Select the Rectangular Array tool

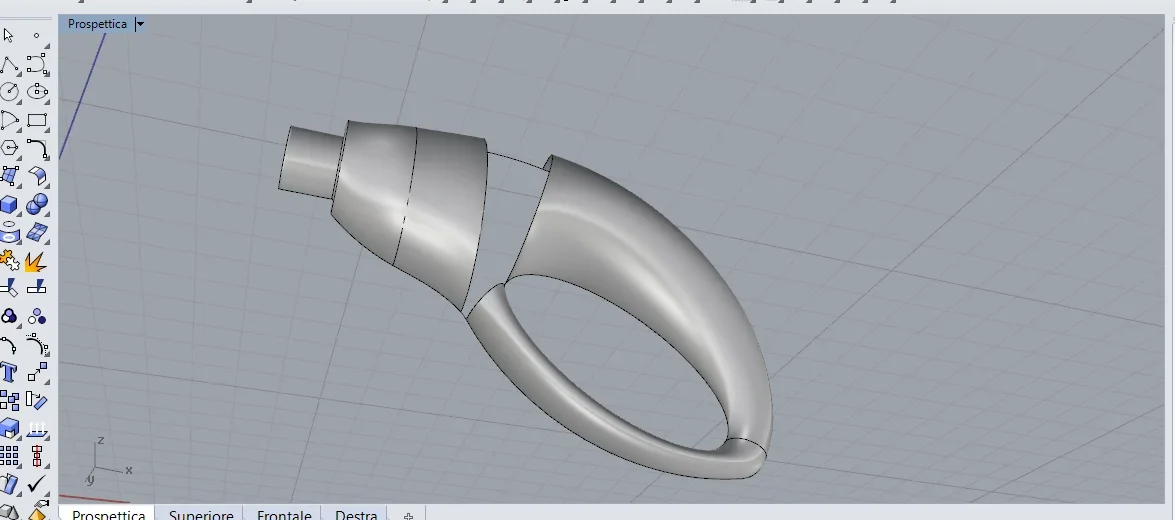(x=9, y=456)
